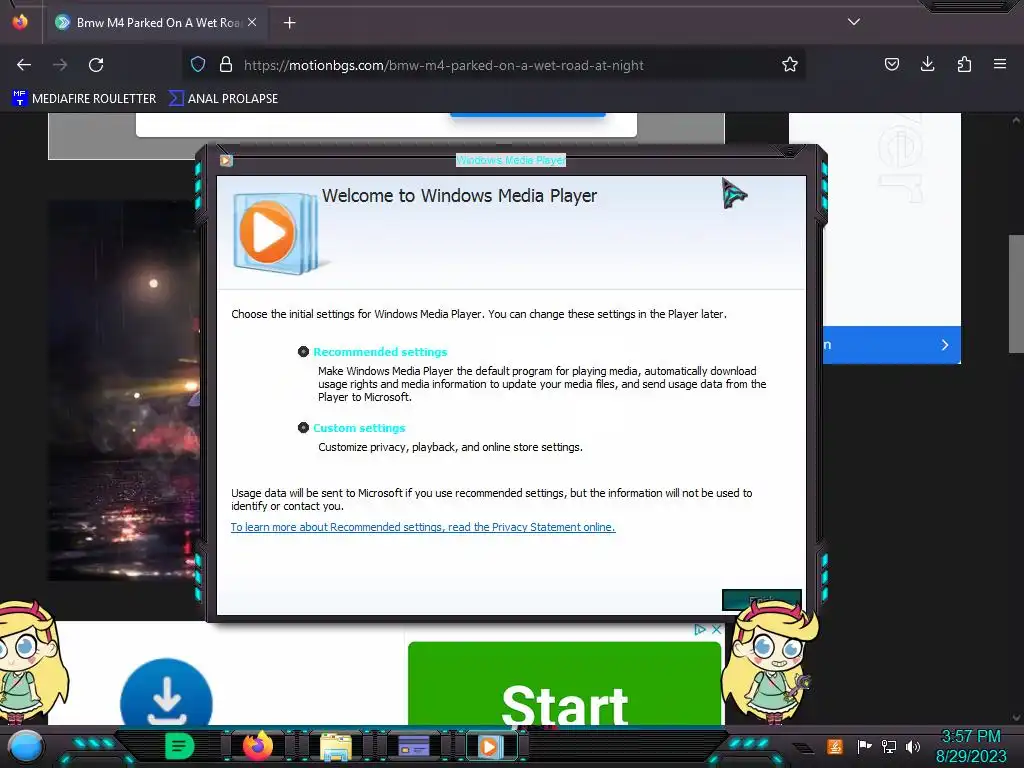The image size is (1024, 768).
Task: Open the ad choices triangle icon
Action: (x=700, y=630)
